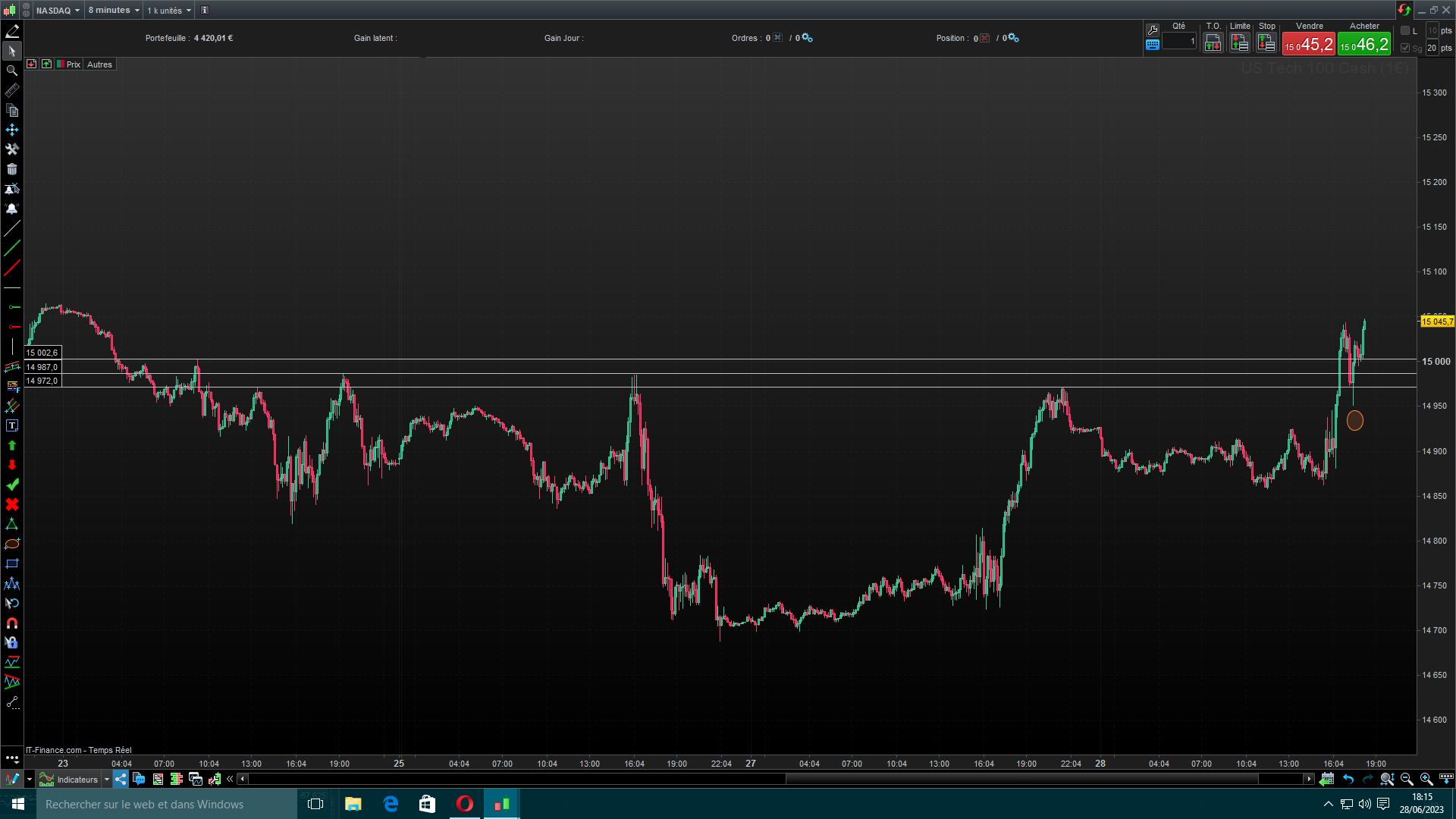
Task: Select the magnifier zoom tool in sidebar
Action: pyautogui.click(x=12, y=71)
